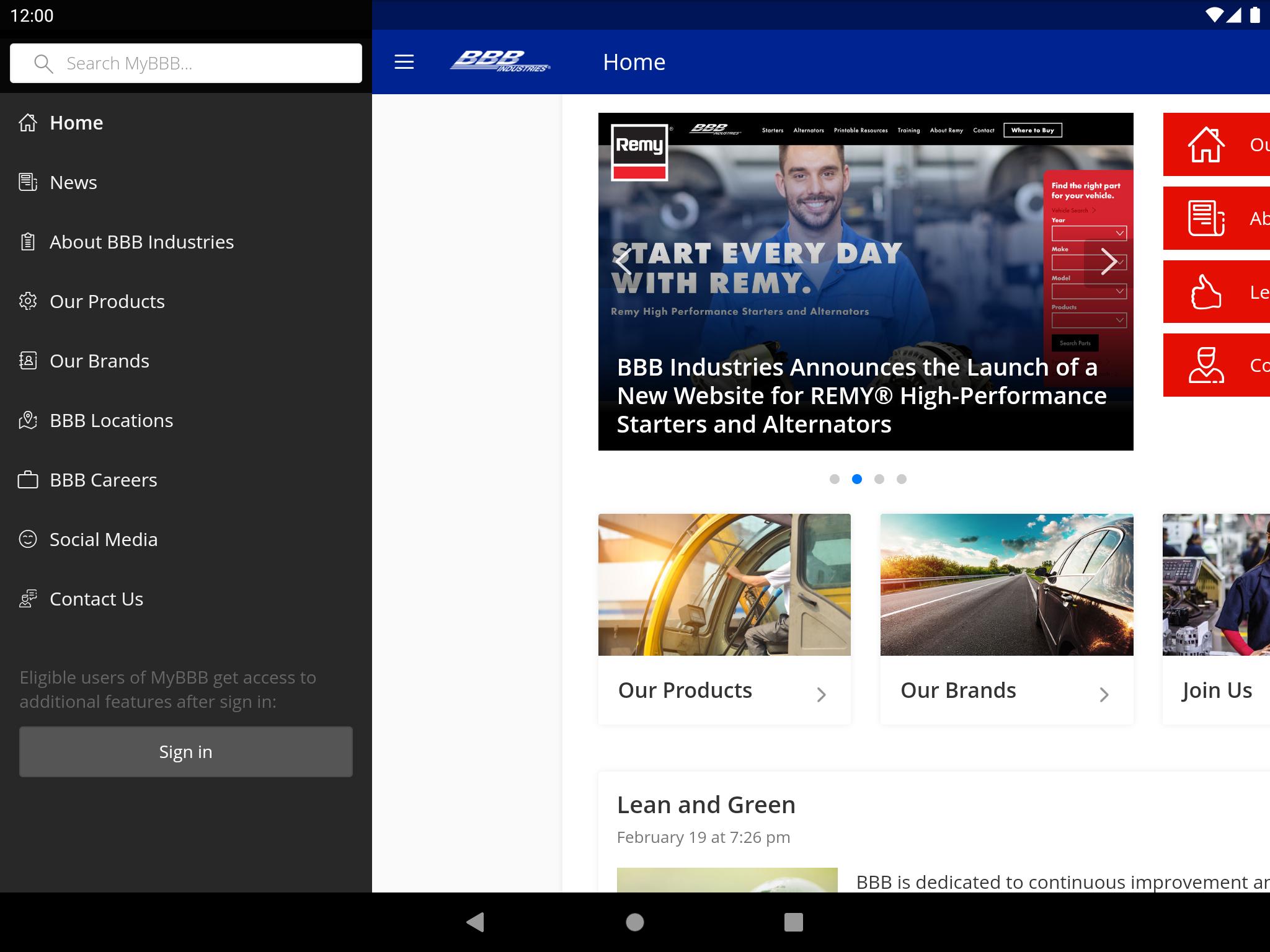
Task: Tap the red newspaper shortcut tile
Action: [x=1216, y=218]
